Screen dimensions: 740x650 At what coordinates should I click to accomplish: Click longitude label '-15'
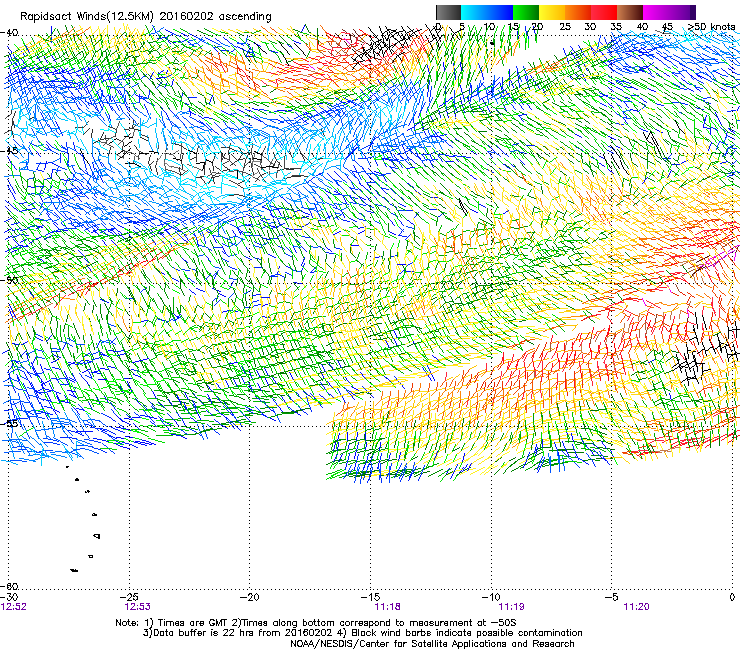(x=370, y=597)
